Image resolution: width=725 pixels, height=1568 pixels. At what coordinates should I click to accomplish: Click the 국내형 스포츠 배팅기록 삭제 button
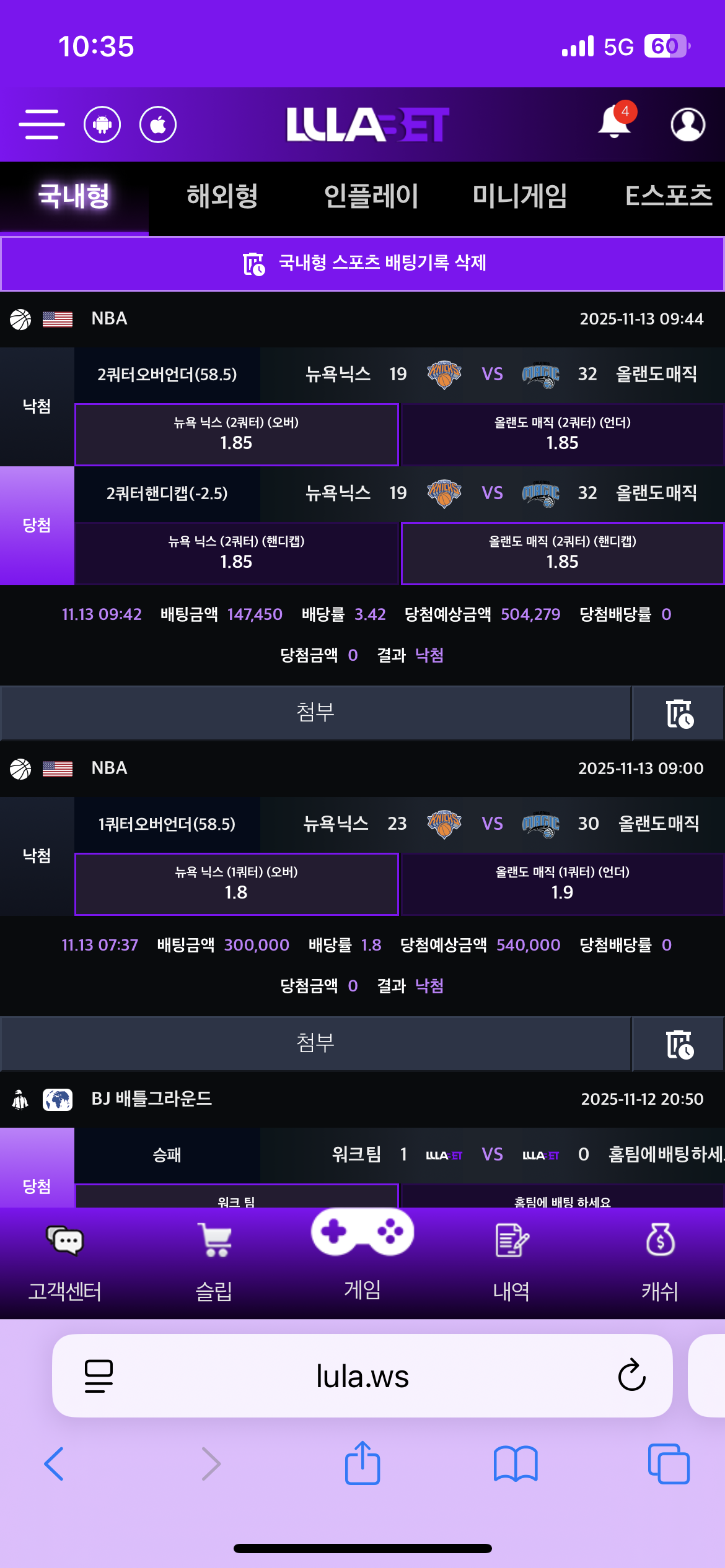coord(362,263)
